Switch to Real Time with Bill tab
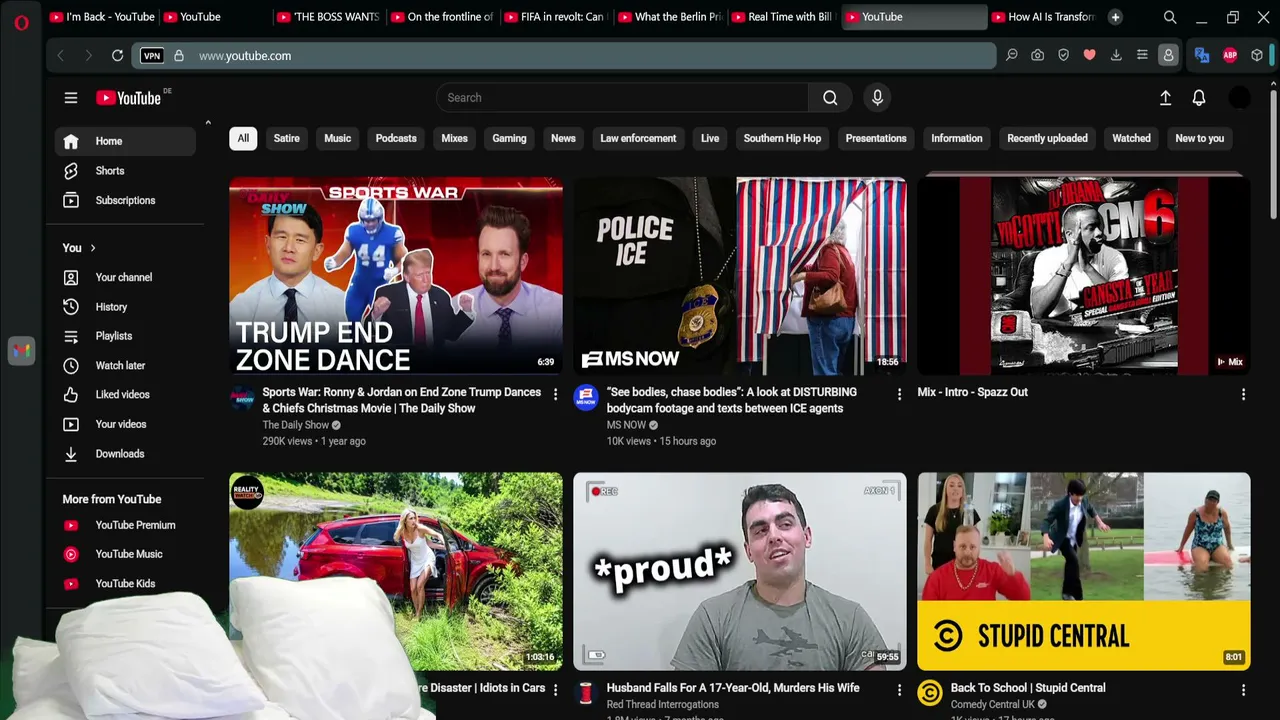Viewport: 1280px width, 720px height. point(784,17)
